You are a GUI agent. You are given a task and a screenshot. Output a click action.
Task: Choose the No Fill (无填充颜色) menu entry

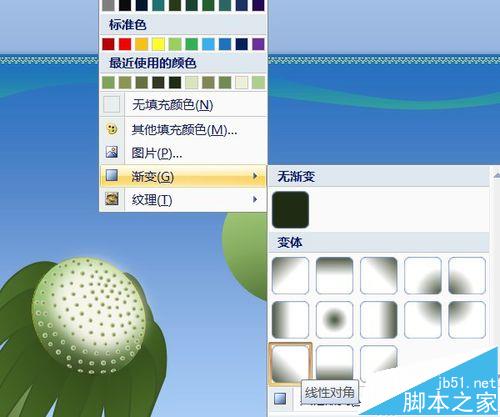183,105
